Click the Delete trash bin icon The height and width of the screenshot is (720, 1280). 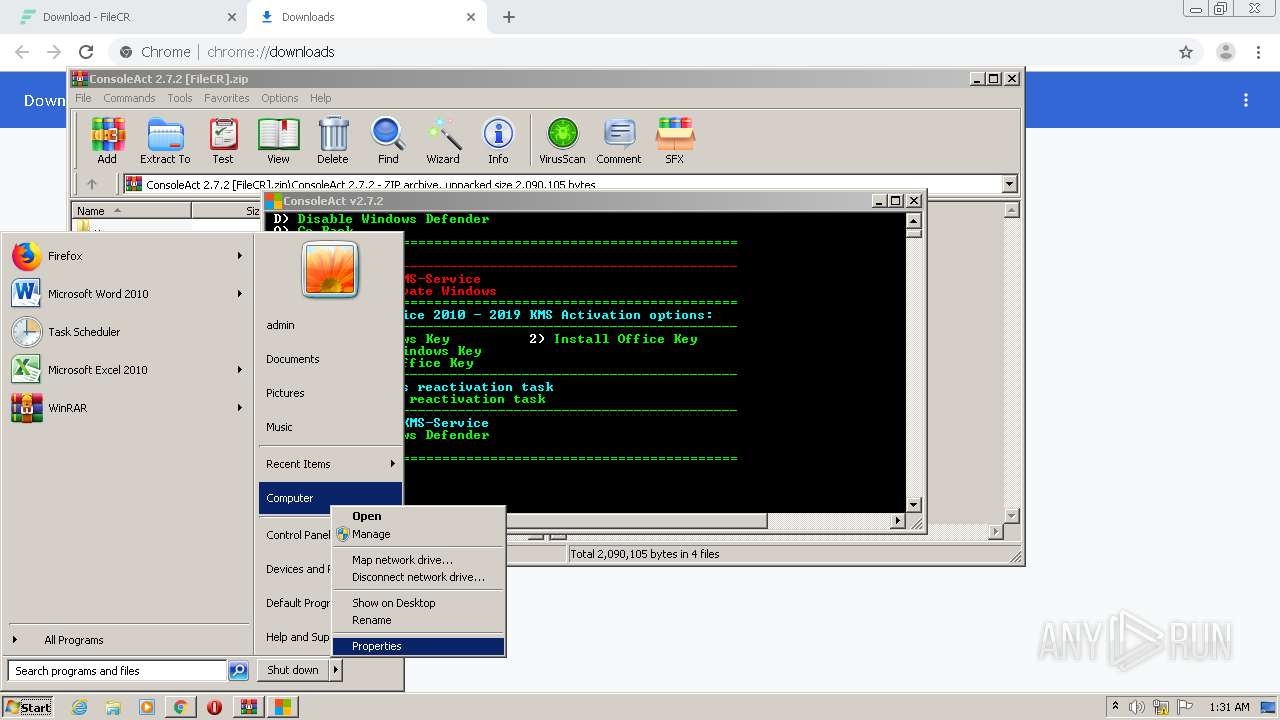(333, 141)
